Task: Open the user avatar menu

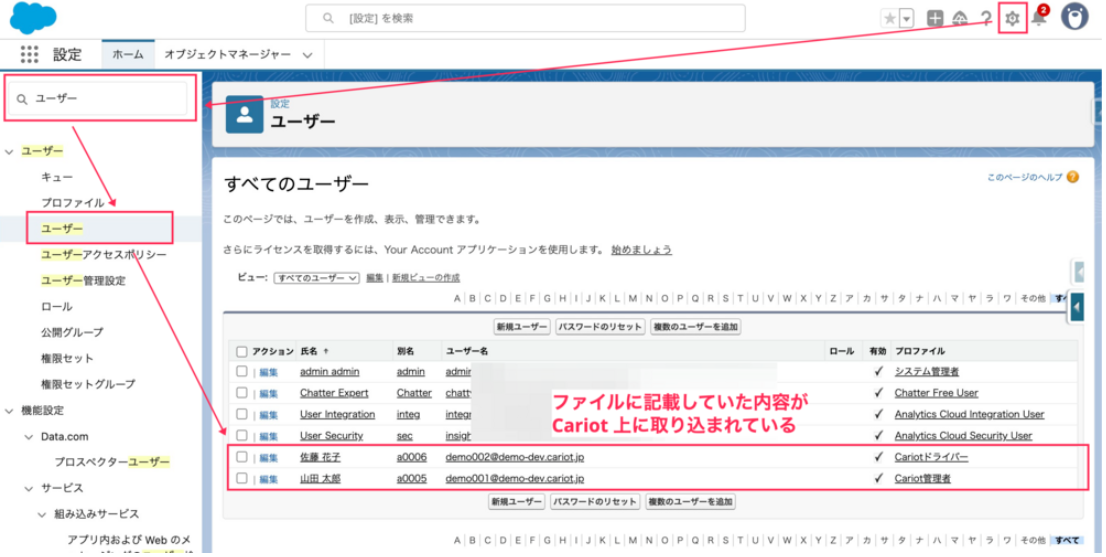Action: (1074, 18)
